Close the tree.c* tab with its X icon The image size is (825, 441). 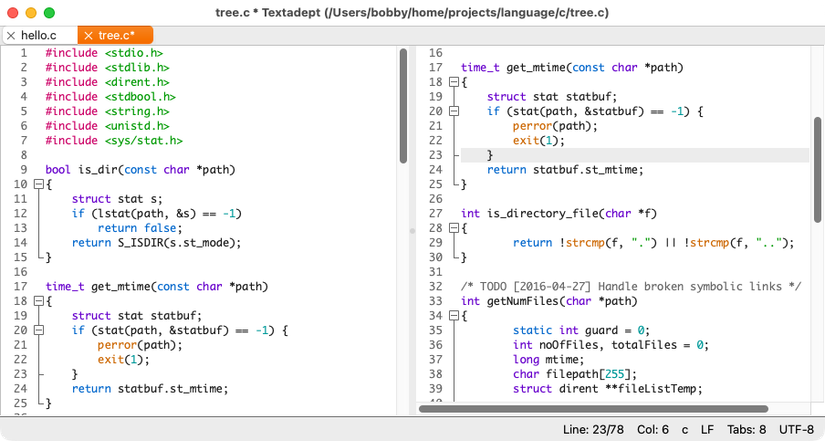88,36
